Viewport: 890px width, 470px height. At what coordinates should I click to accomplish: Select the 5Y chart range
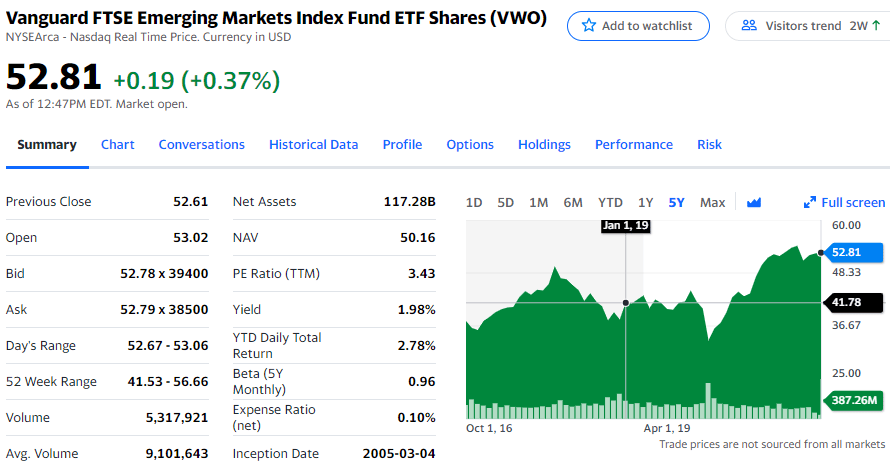[677, 202]
